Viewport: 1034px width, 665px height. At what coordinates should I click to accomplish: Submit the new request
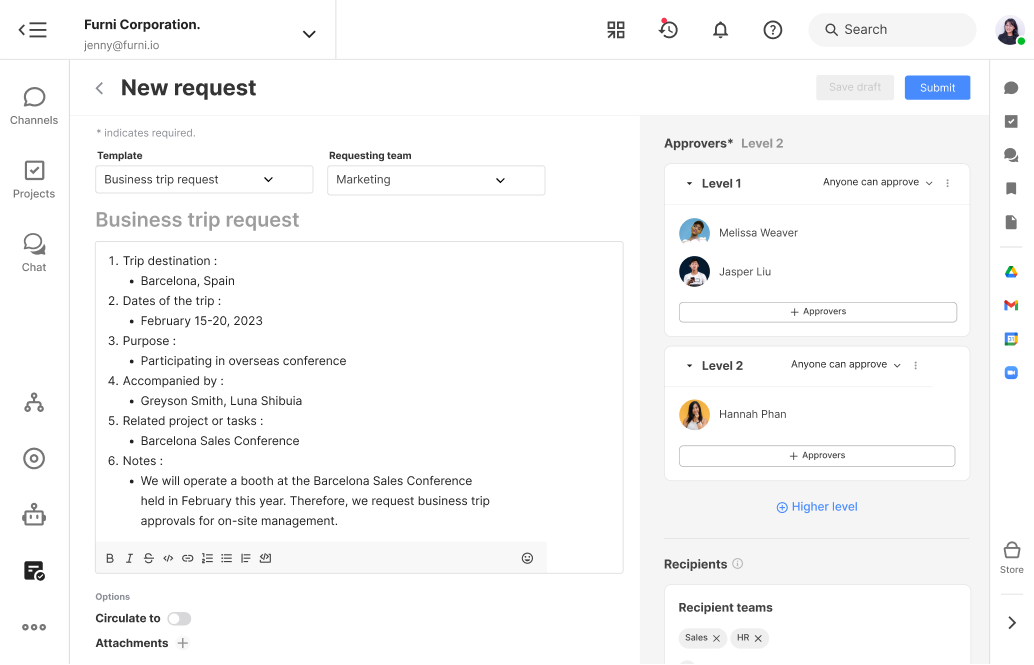[937, 88]
